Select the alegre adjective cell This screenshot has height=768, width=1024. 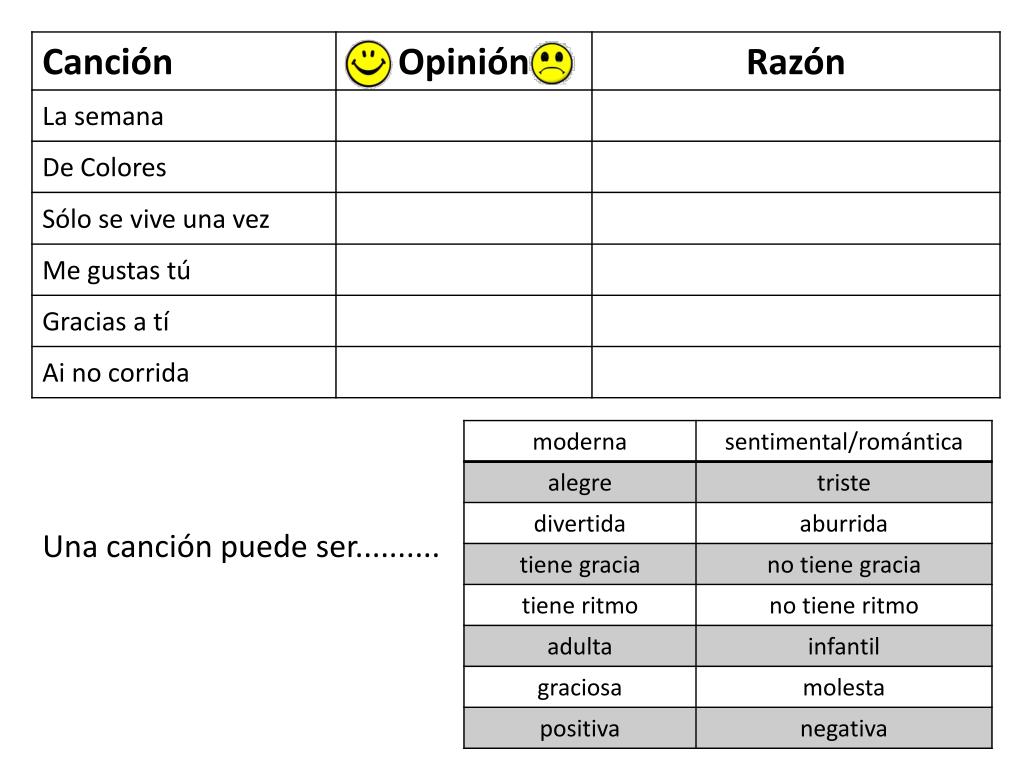click(580, 483)
